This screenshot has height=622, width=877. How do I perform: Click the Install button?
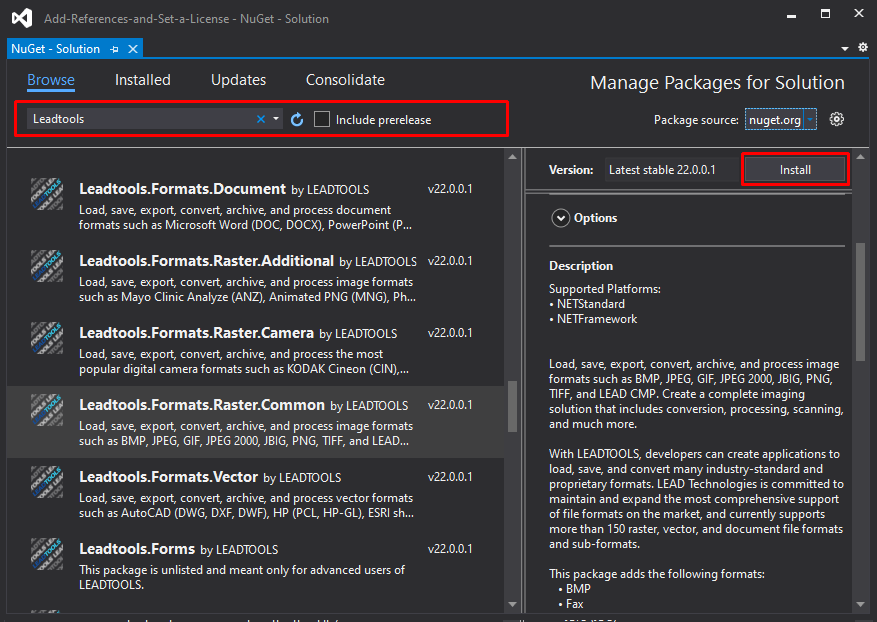[x=795, y=169]
